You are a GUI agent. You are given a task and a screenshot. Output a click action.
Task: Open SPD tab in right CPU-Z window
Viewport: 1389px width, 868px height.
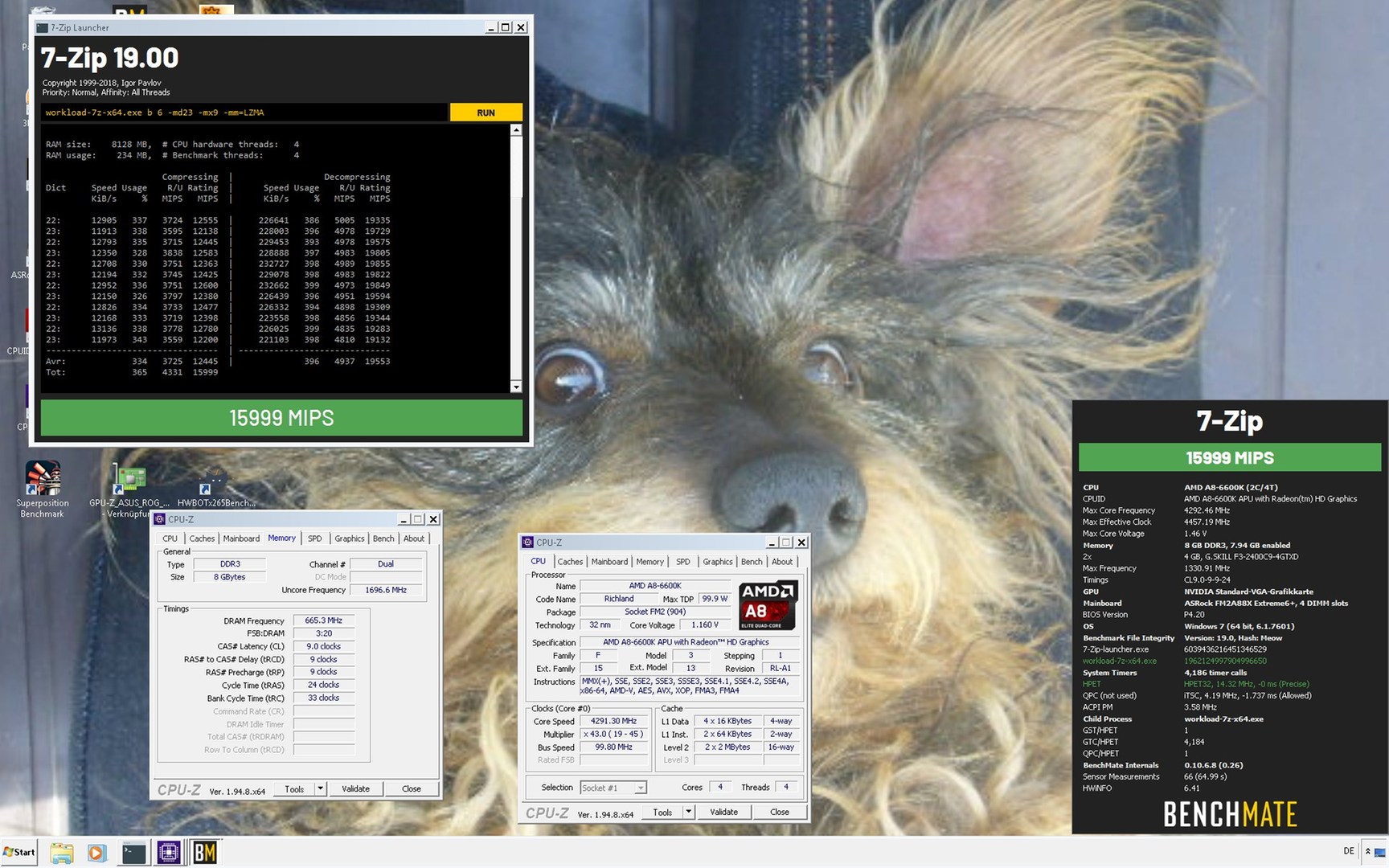pos(683,562)
